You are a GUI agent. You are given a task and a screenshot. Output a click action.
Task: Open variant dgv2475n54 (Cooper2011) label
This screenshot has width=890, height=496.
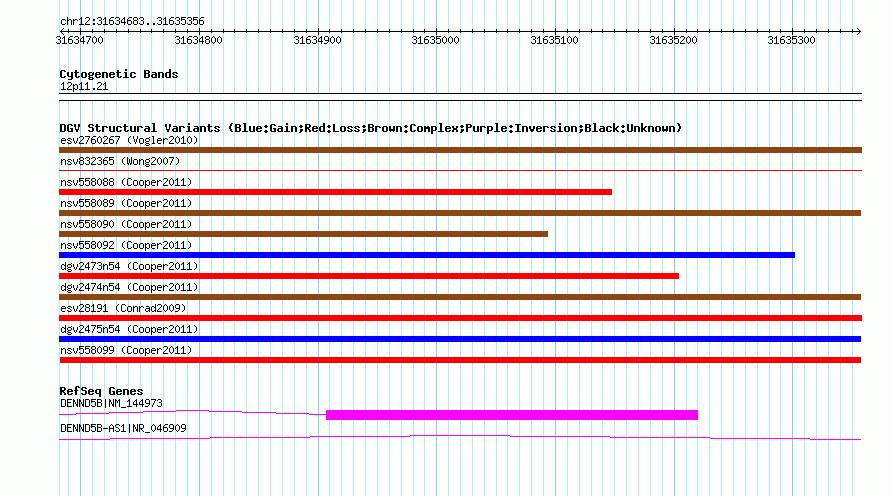129,329
